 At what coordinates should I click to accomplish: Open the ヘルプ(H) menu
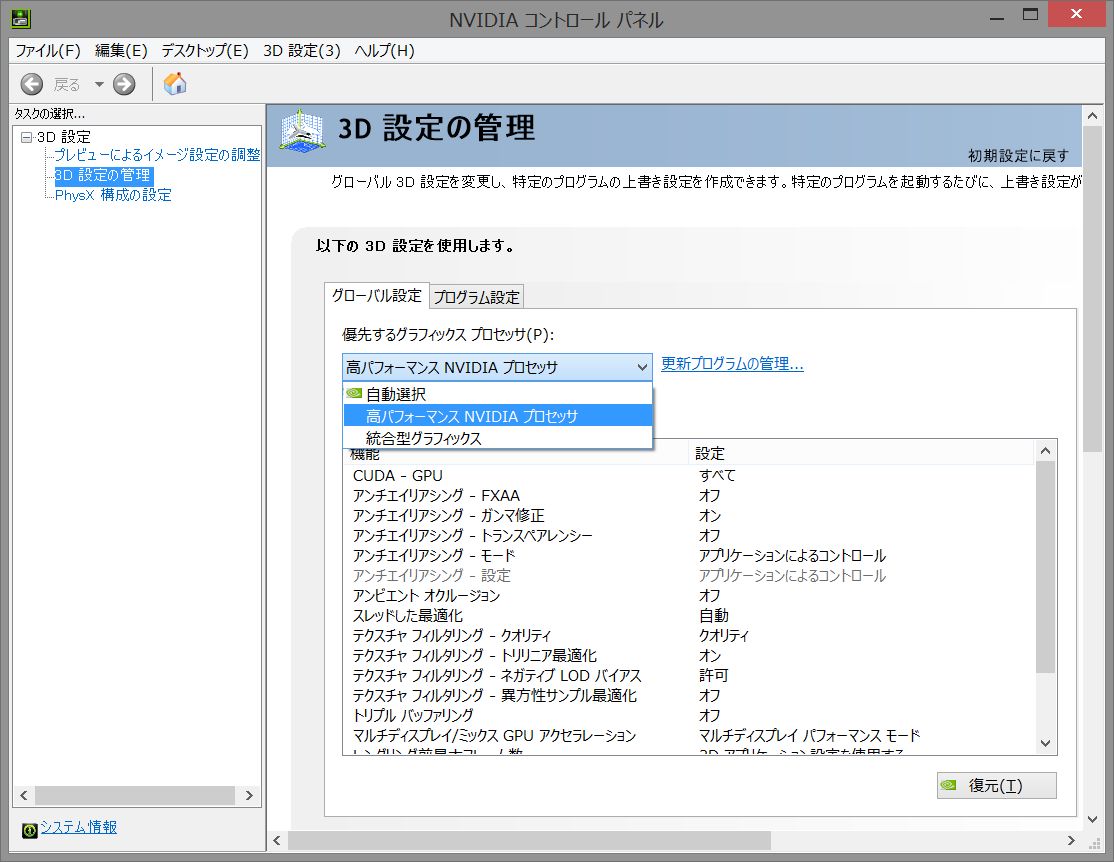pyautogui.click(x=384, y=50)
